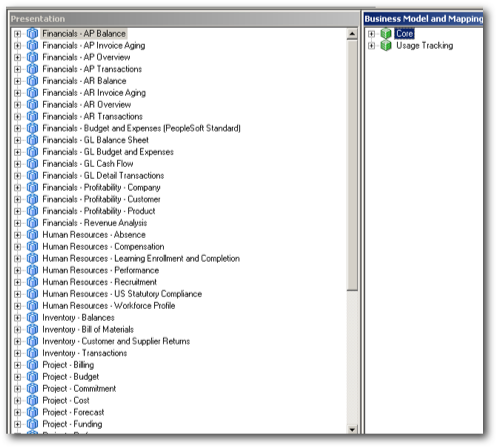The image size is (497, 448).
Task: Expand the Financials - Profitability - Product node
Action: tap(18, 211)
